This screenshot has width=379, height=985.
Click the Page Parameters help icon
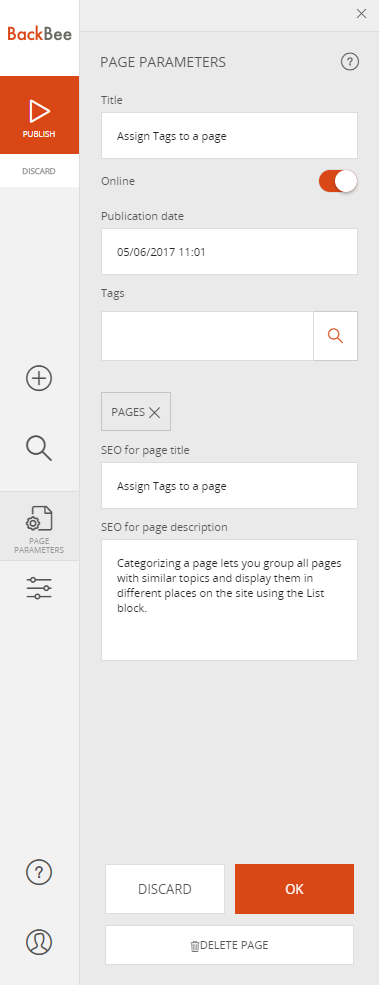pos(349,62)
